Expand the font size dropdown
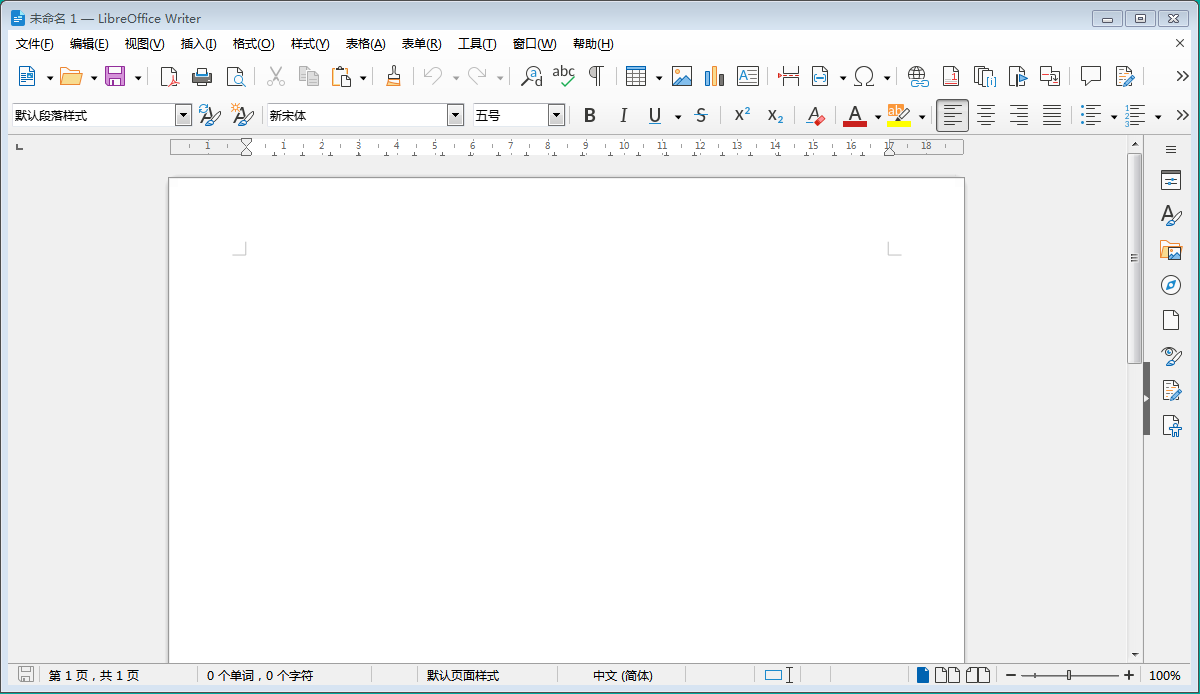Viewport: 1200px width, 694px height. pyautogui.click(x=556, y=116)
